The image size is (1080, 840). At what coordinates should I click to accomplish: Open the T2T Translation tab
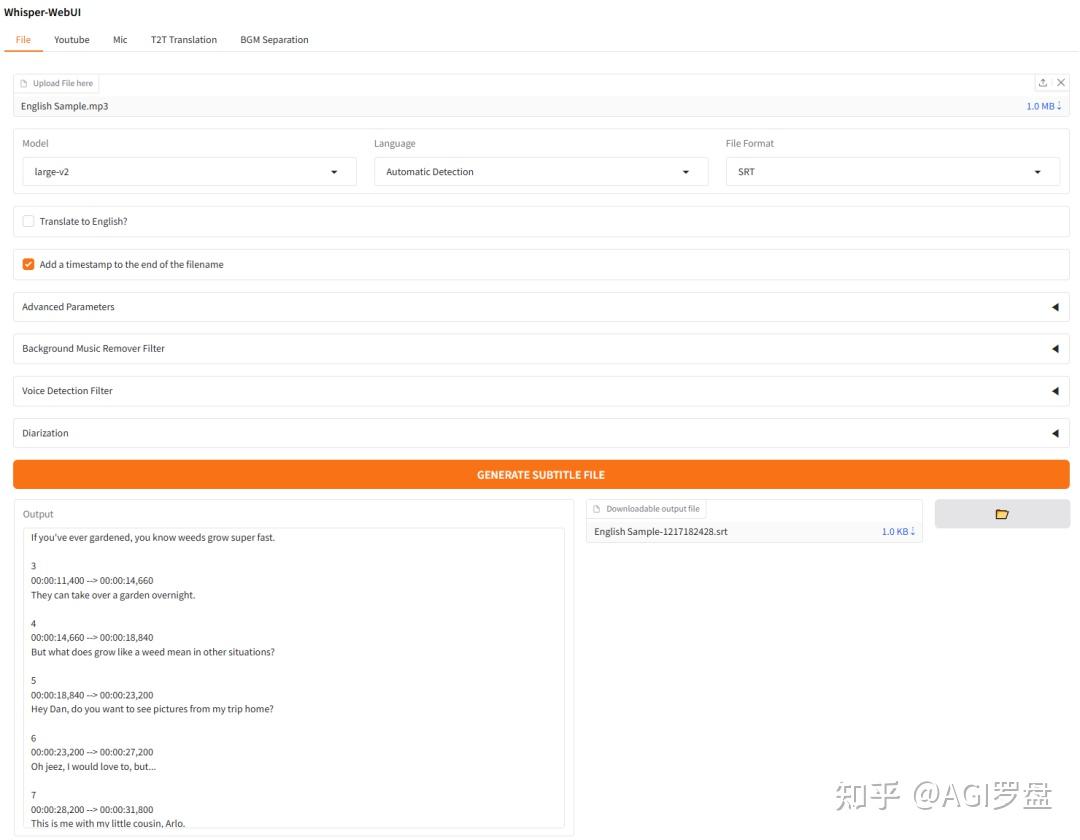tap(184, 40)
